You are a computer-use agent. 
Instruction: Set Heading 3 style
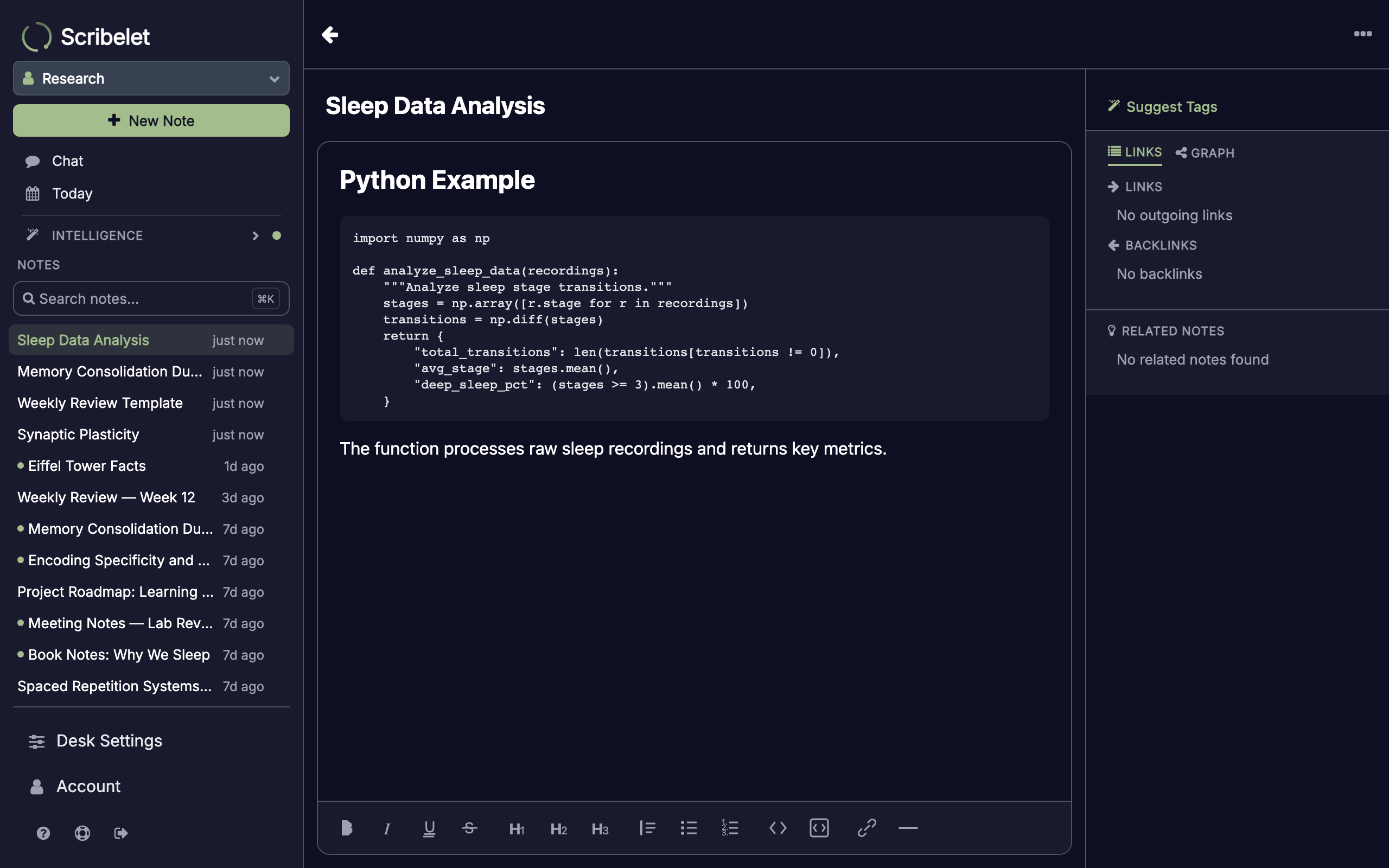pos(600,828)
